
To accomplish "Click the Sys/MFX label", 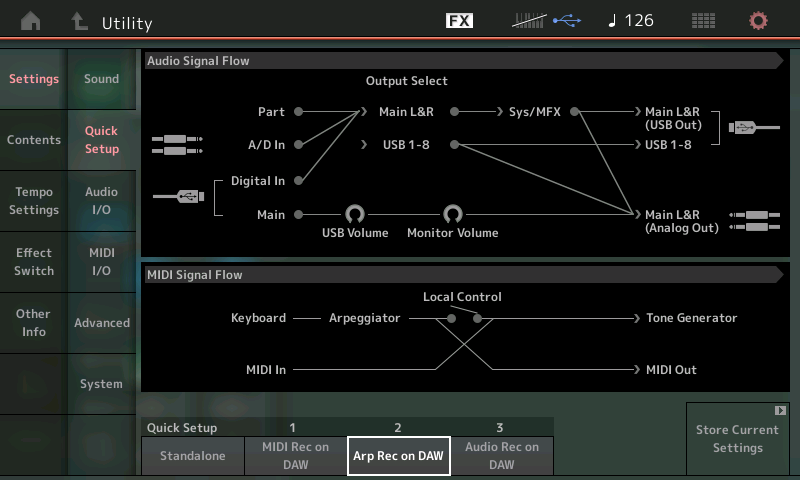I will 534,112.
